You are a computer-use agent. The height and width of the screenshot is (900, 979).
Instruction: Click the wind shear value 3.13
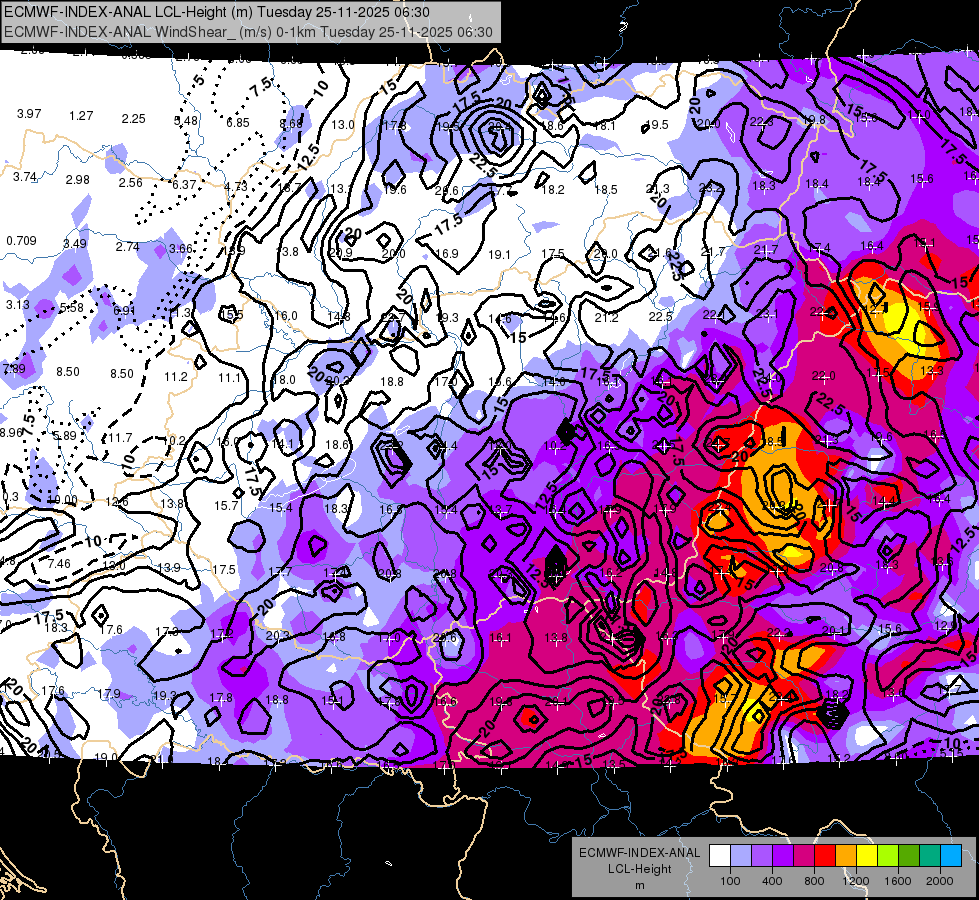coord(17,305)
